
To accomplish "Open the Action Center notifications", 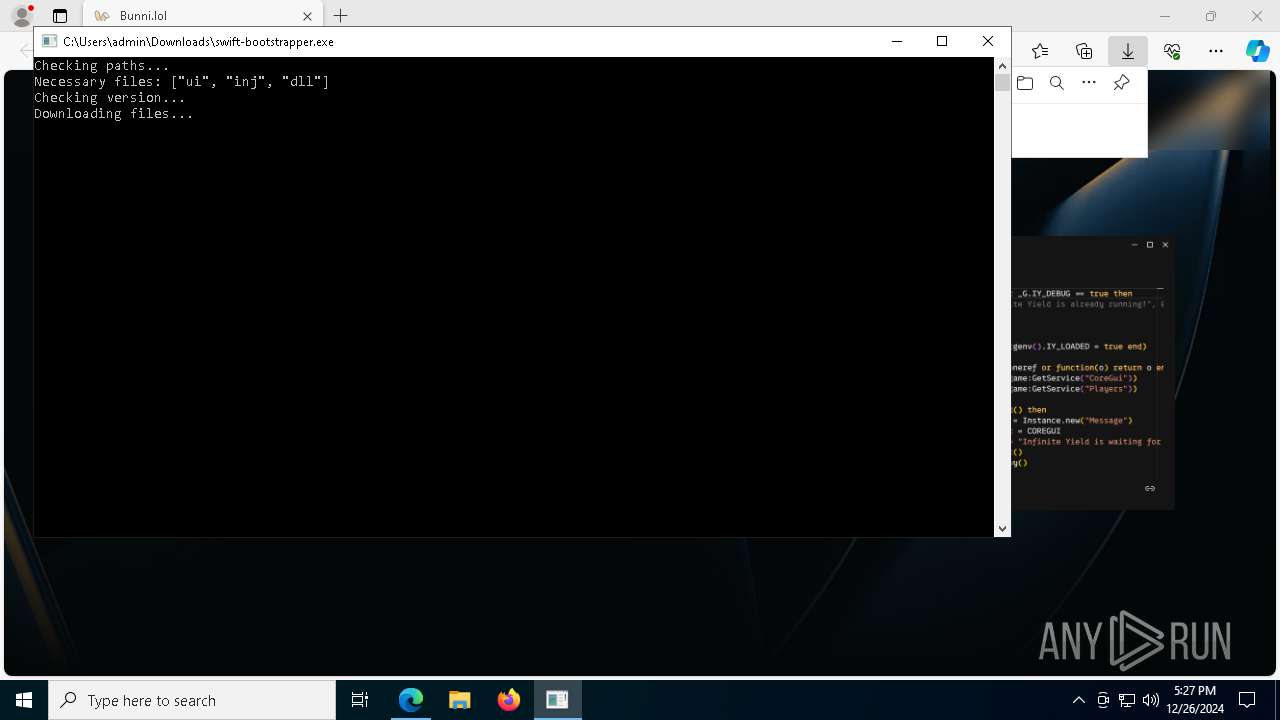I will 1247,700.
